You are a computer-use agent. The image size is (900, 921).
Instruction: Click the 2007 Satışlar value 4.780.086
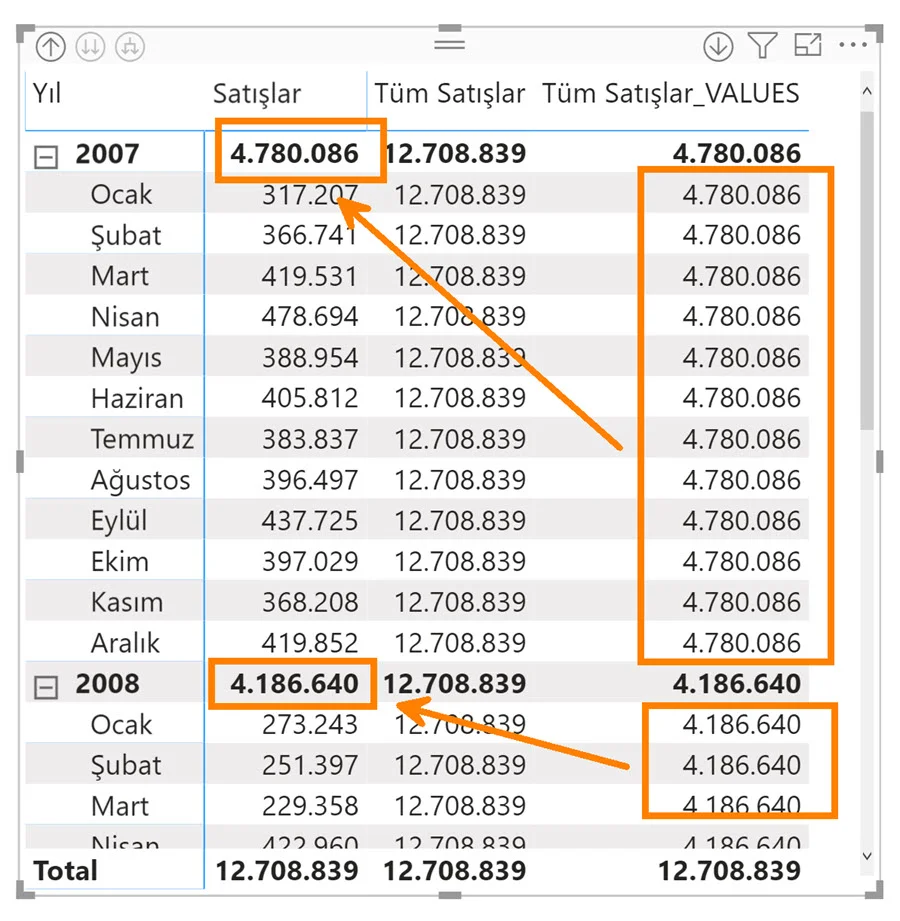[x=295, y=154]
